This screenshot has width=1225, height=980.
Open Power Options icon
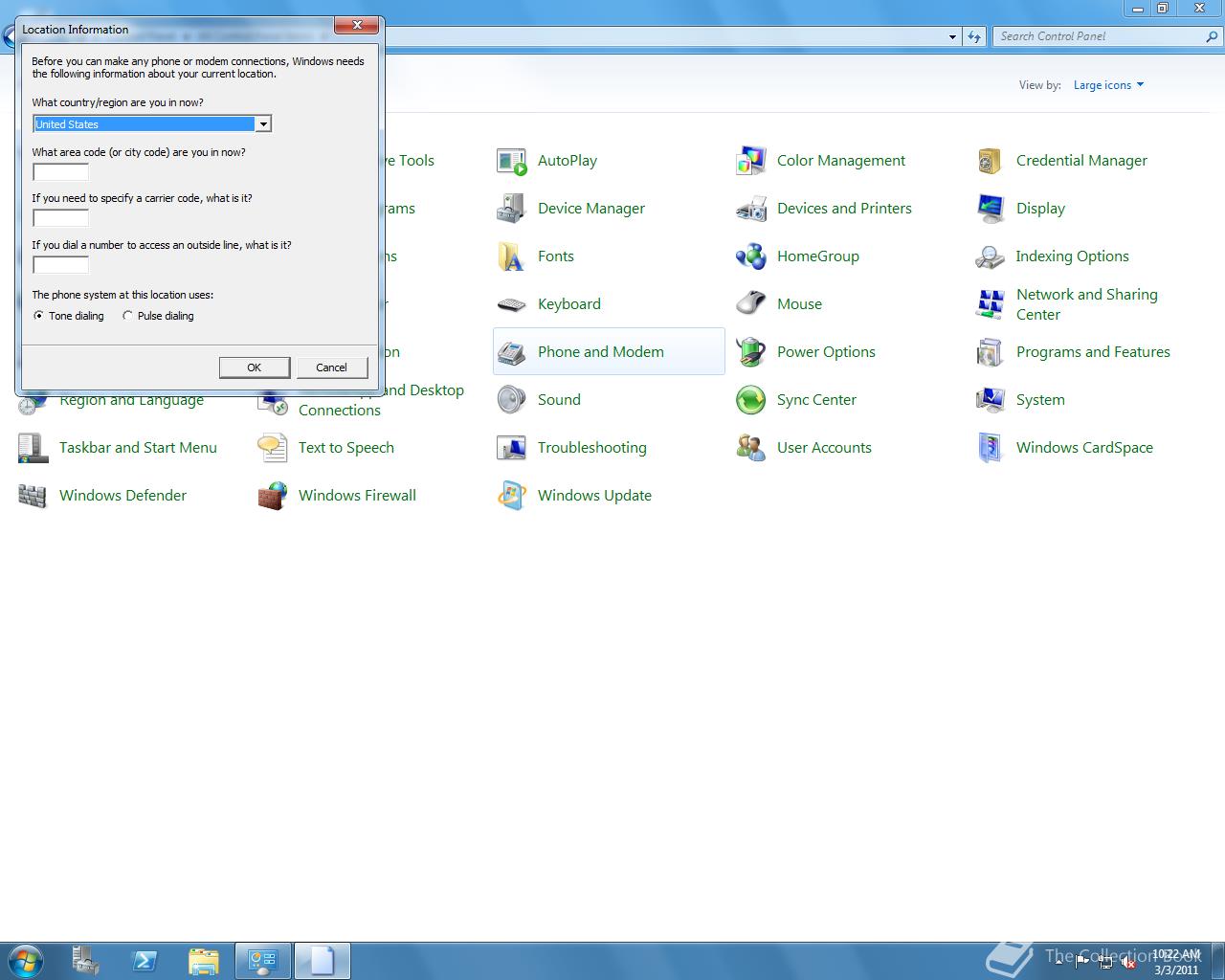click(751, 352)
